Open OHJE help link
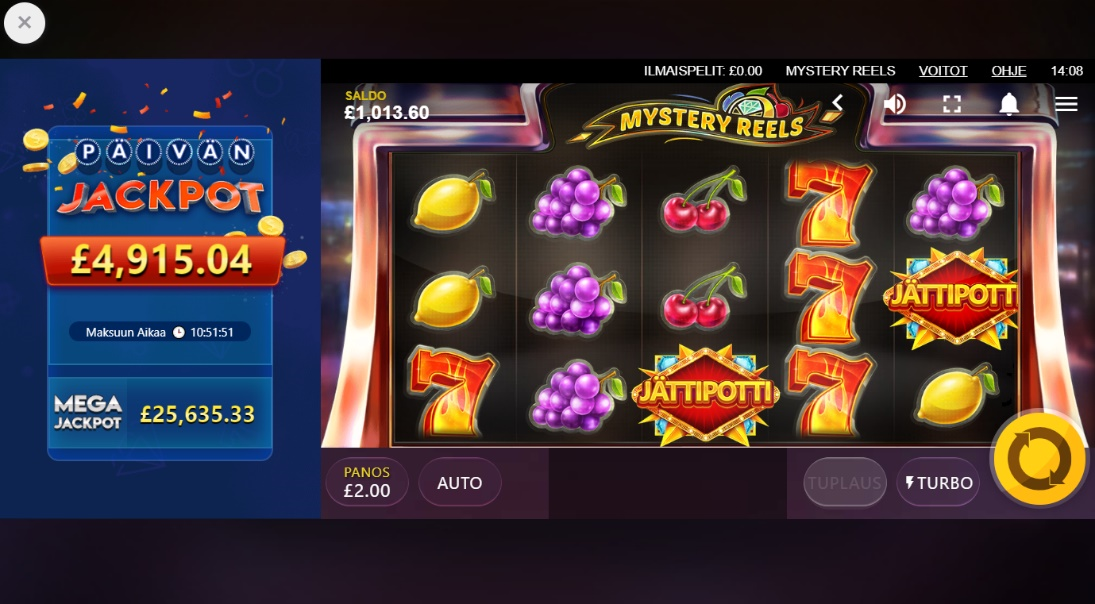Viewport: 1095px width, 604px height. (x=1008, y=71)
